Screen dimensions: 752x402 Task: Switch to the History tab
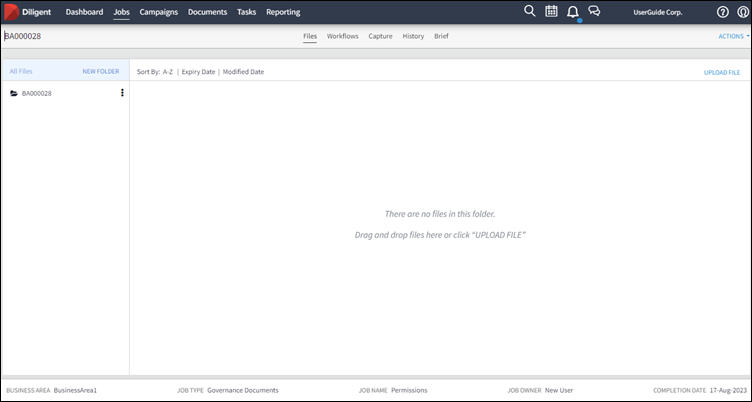coord(413,36)
